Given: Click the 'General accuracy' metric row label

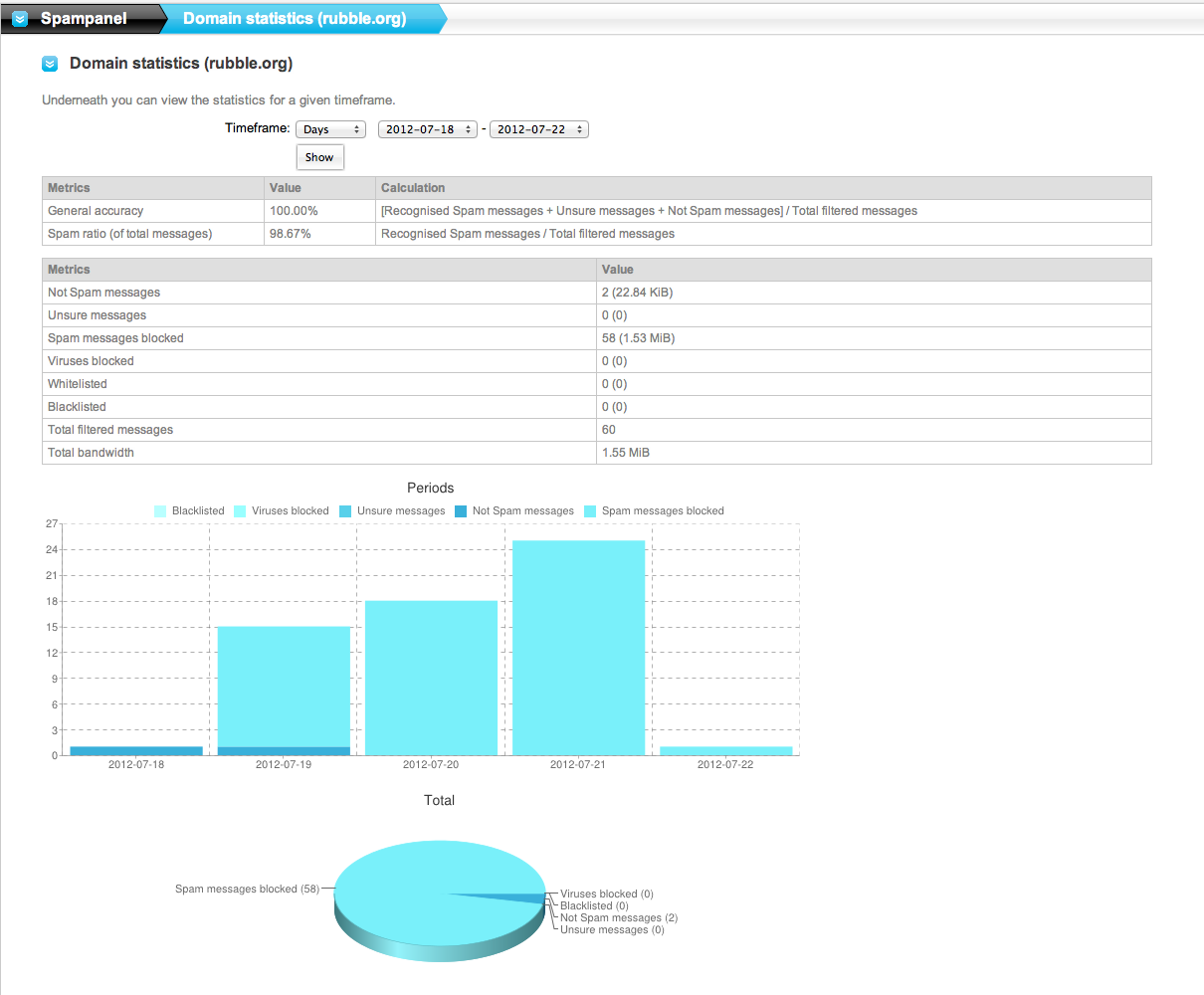Looking at the screenshot, I should [96, 211].
